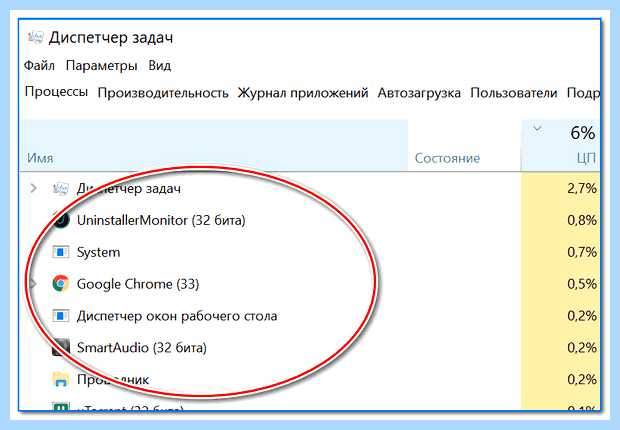The image size is (620, 430).
Task: Expand the Google Chrome (33) group
Action: coord(34,284)
